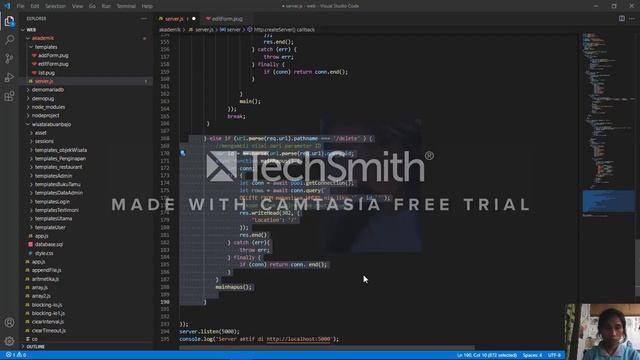Image resolution: width=640 pixels, height=360 pixels.
Task: Open the Run menu
Action: click(106, 6)
